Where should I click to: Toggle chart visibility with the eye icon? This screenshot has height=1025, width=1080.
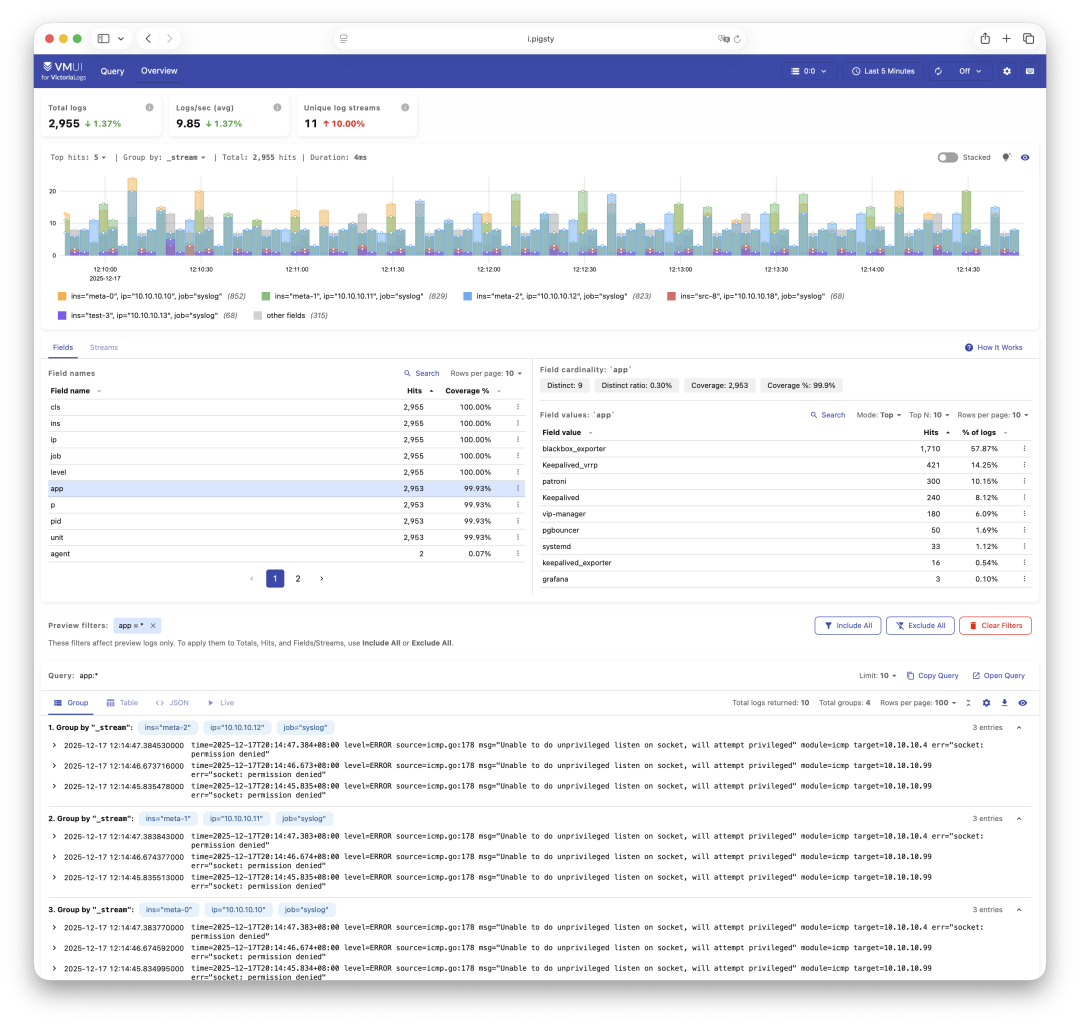1025,157
